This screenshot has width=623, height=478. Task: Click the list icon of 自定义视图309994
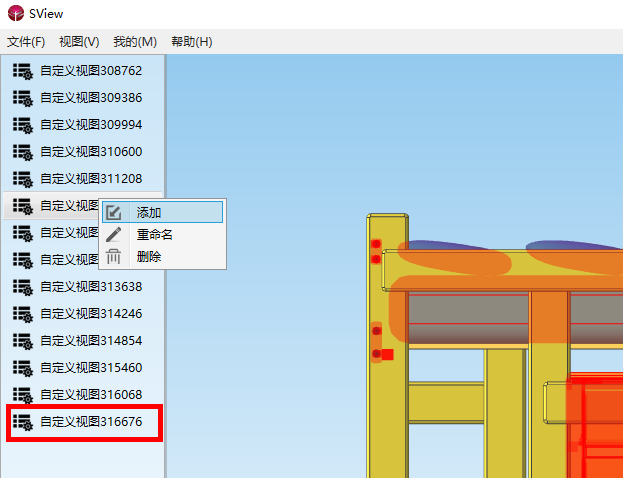(x=23, y=125)
